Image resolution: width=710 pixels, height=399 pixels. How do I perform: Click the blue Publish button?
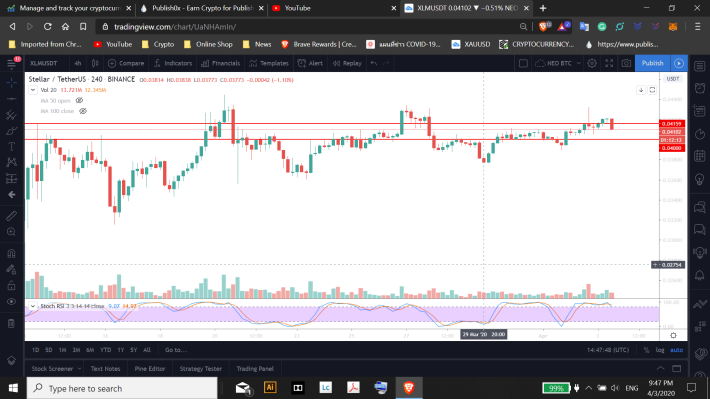tap(652, 63)
